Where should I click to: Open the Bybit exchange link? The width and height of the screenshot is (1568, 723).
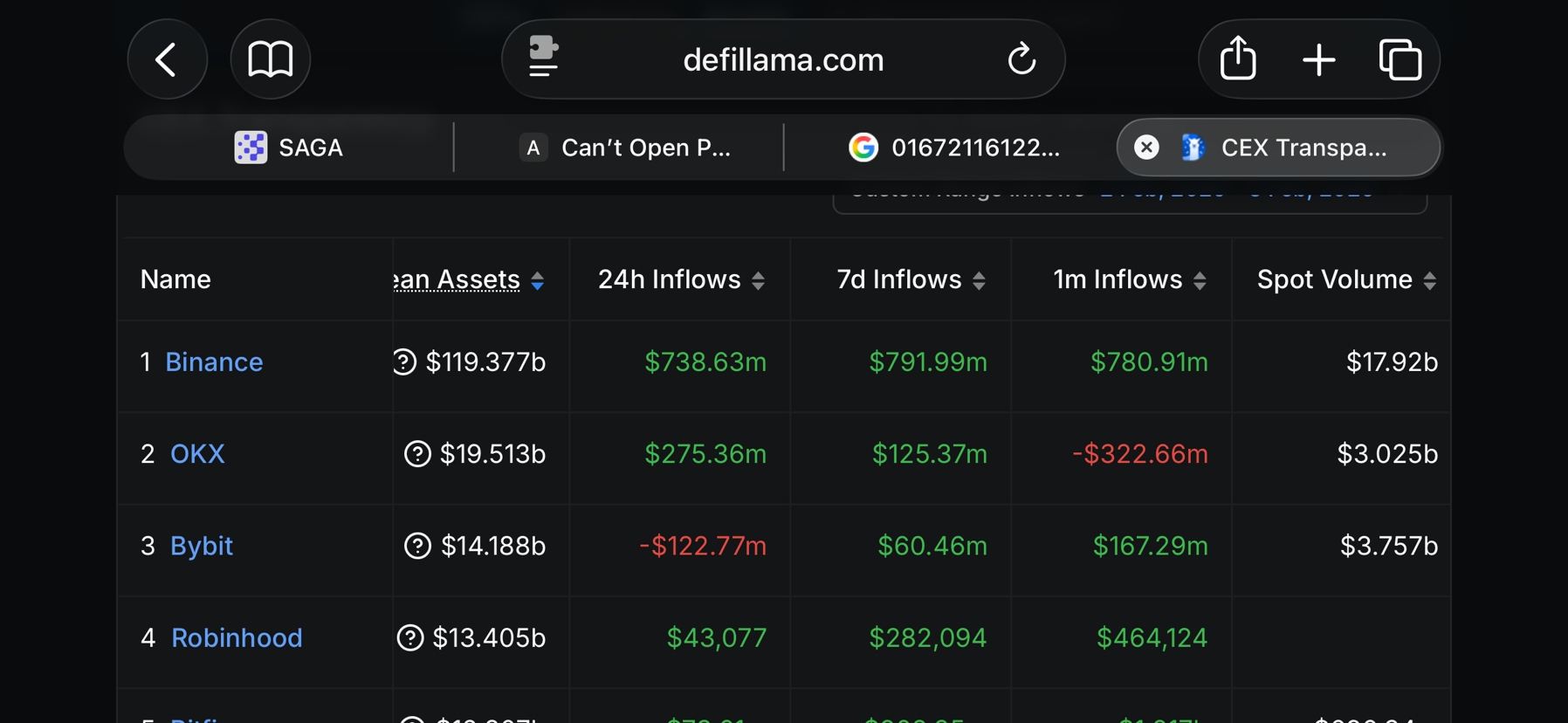202,546
